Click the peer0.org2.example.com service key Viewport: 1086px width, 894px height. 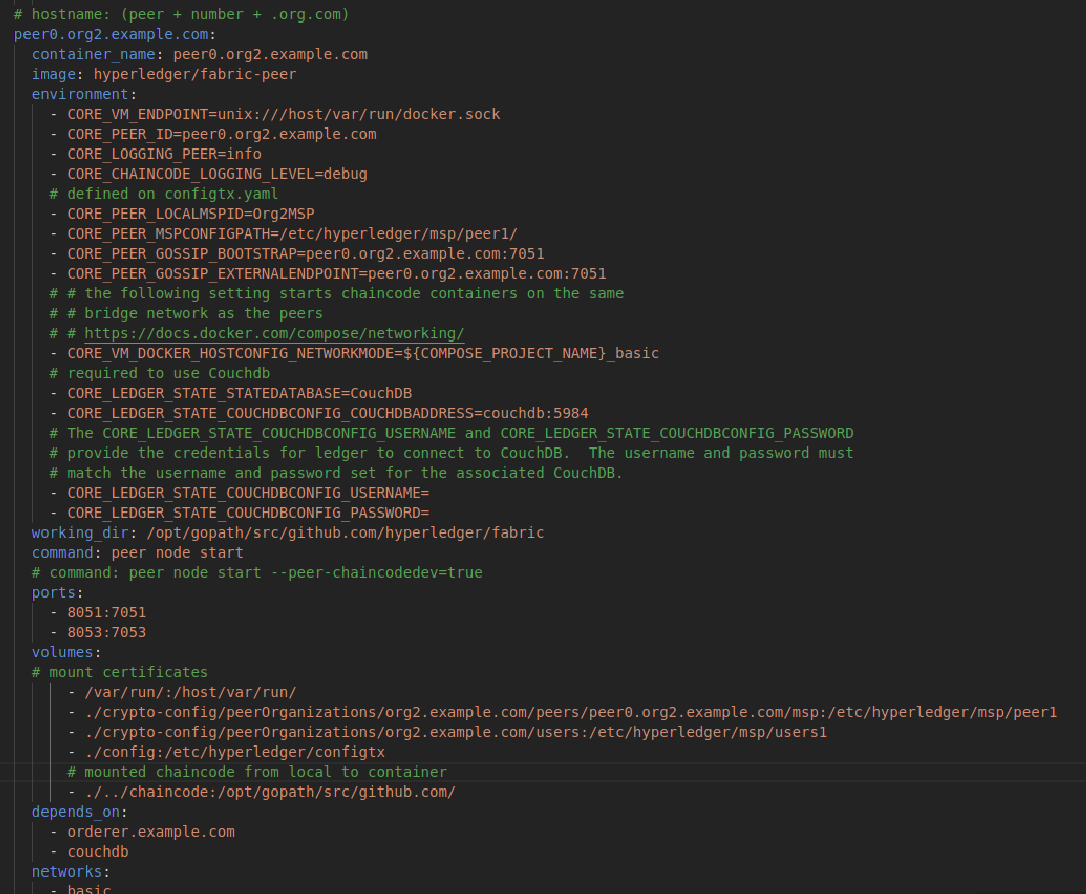(111, 34)
